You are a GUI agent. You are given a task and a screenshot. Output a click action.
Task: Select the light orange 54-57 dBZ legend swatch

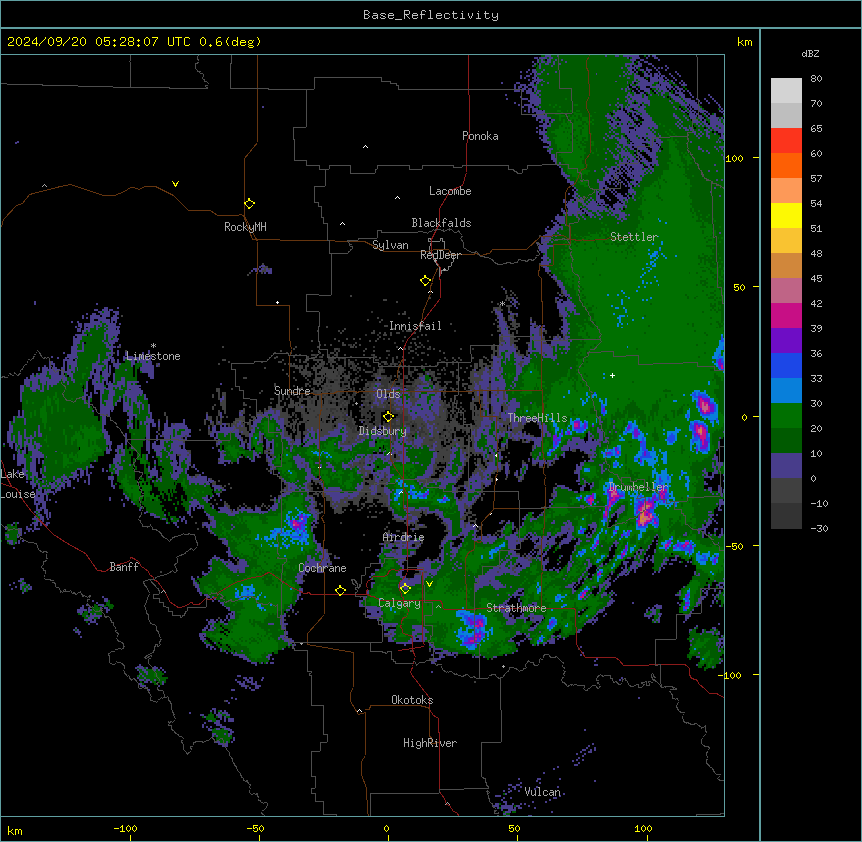786,191
